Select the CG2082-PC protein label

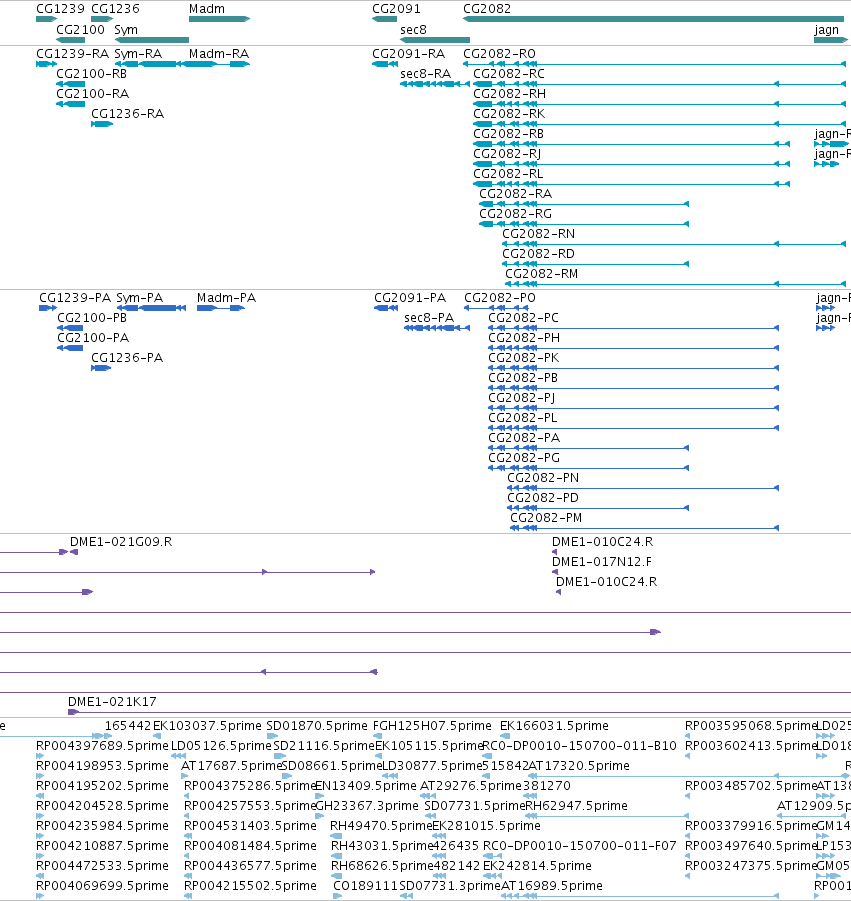click(523, 317)
